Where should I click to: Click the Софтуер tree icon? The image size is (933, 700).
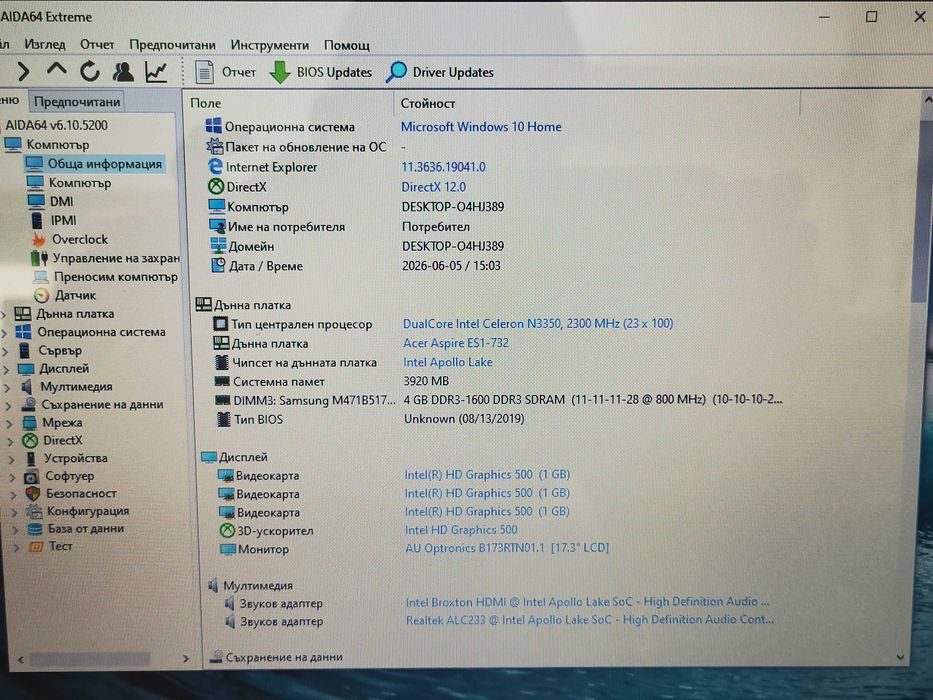click(31, 477)
